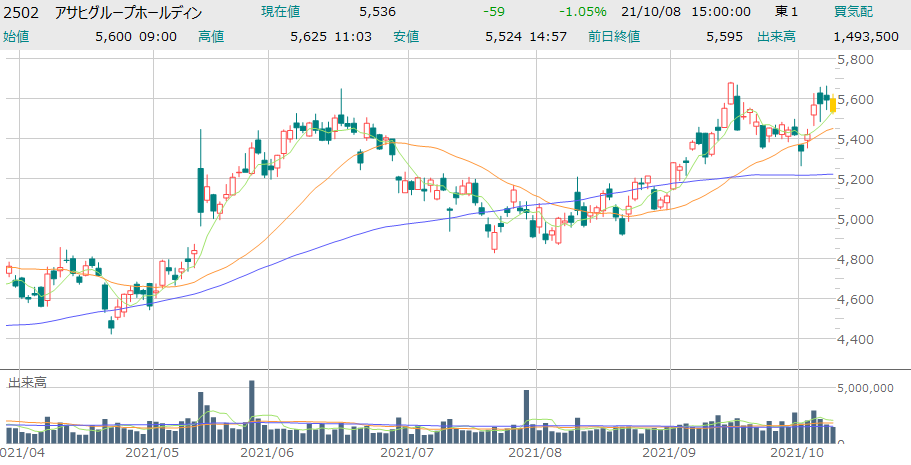
Task: Click the 出来高 label in the volume panel
Action: (26, 383)
